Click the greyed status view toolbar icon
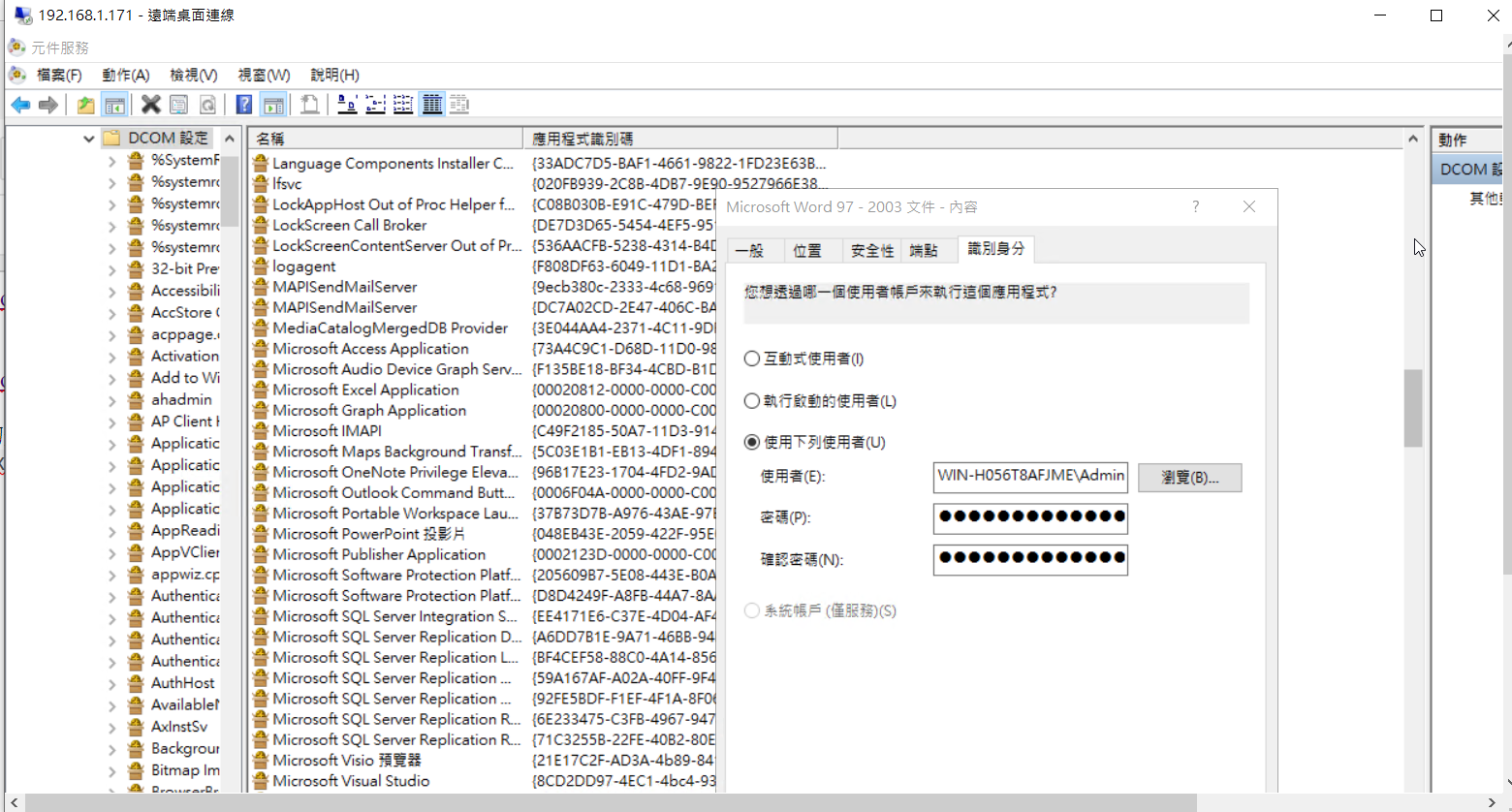The image size is (1512, 812). 459,105
